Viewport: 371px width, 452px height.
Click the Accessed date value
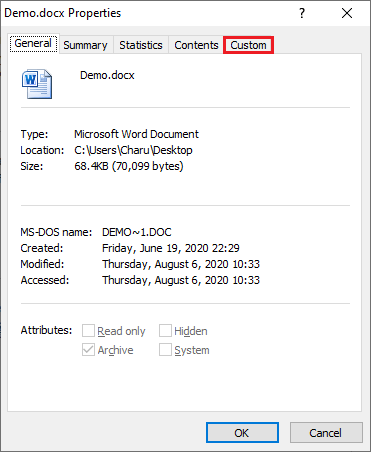coord(181,280)
